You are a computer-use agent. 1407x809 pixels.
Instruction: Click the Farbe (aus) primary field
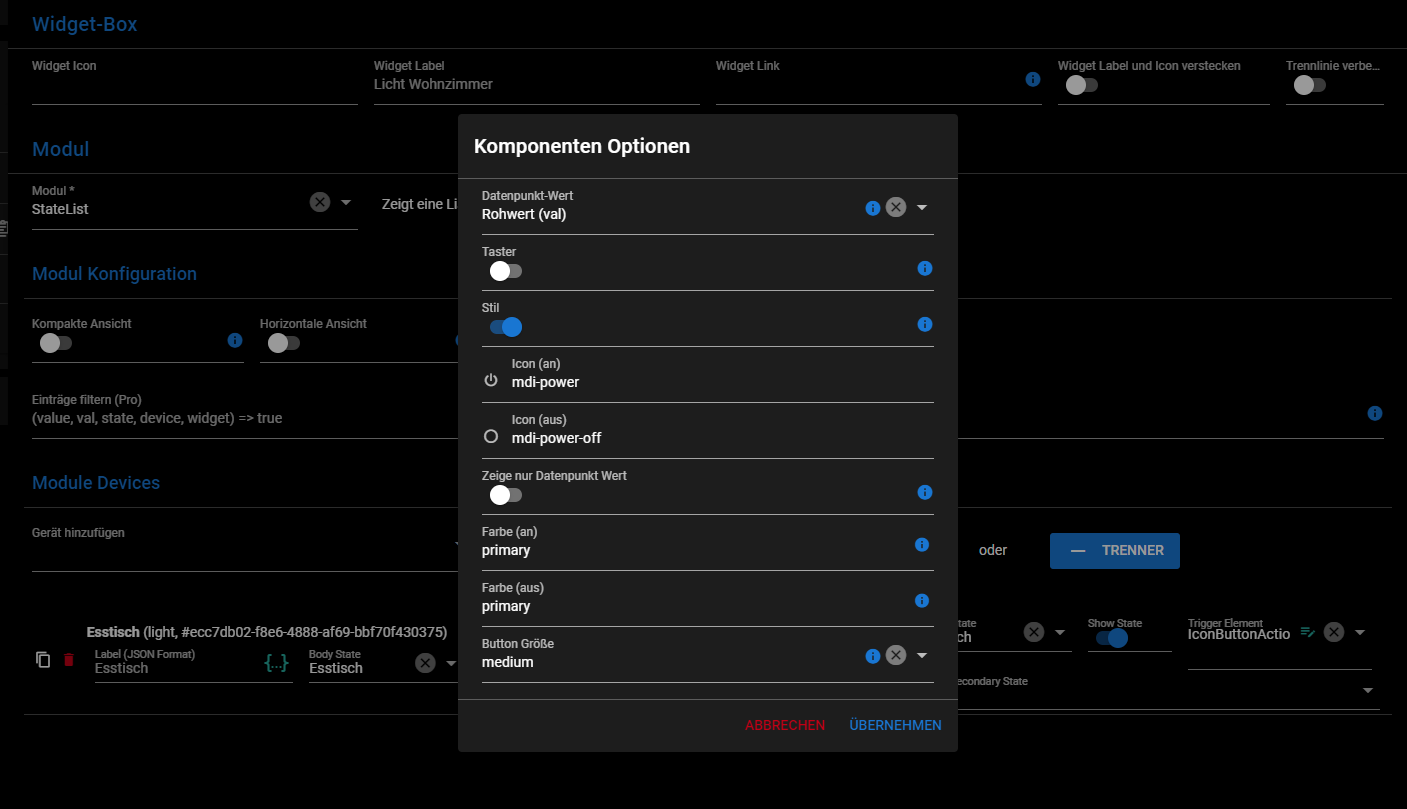(694, 606)
